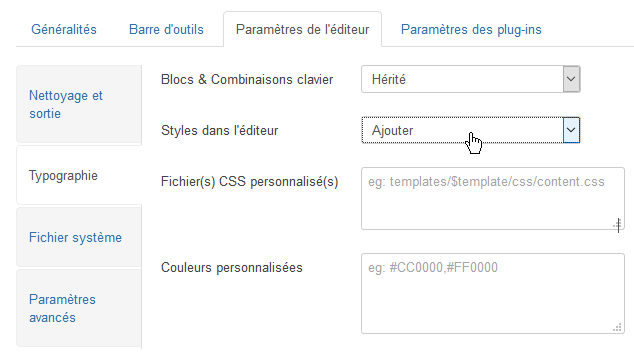Viewport: 634px width, 364px height.
Task: Click the arrow of the Hérité dropdown
Action: pos(571,79)
